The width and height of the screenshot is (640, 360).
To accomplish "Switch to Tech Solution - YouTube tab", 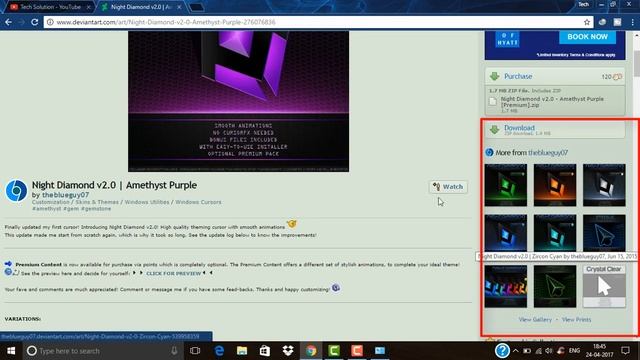I will point(50,7).
